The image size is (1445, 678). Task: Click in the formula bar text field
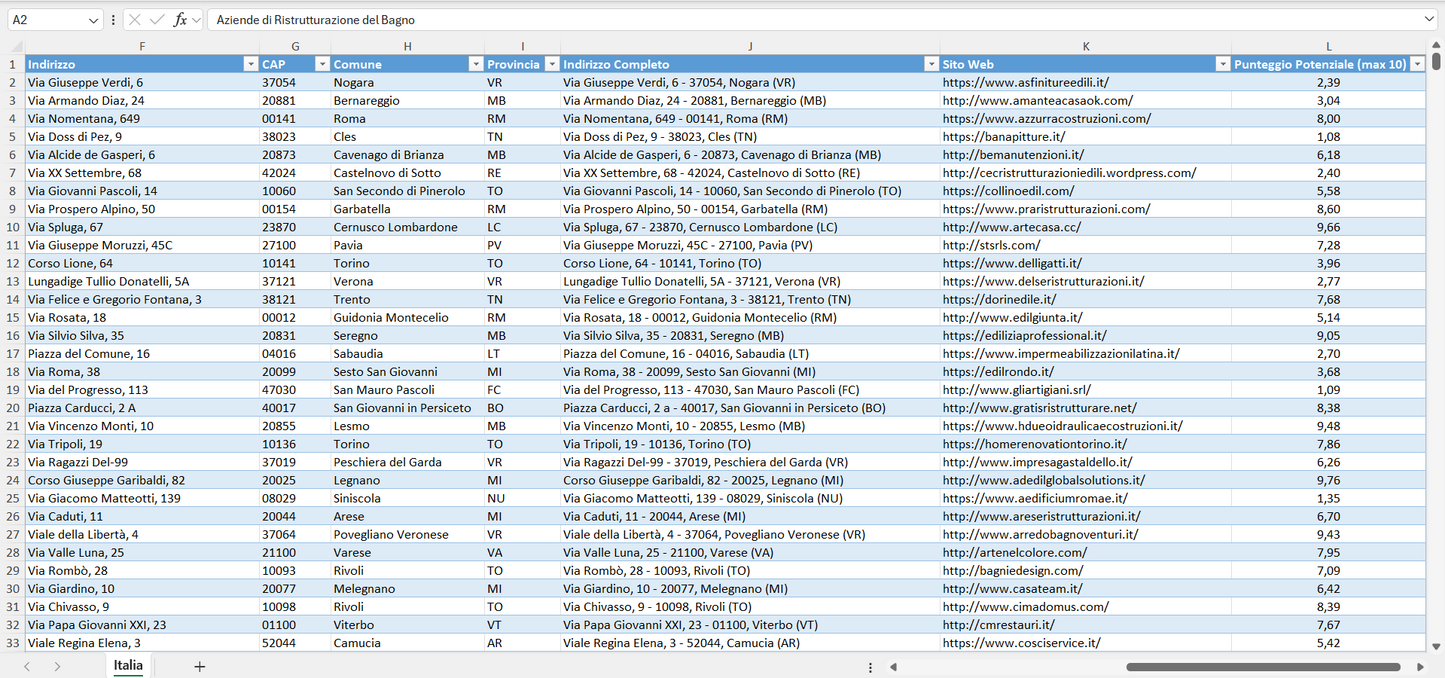click(x=800, y=20)
